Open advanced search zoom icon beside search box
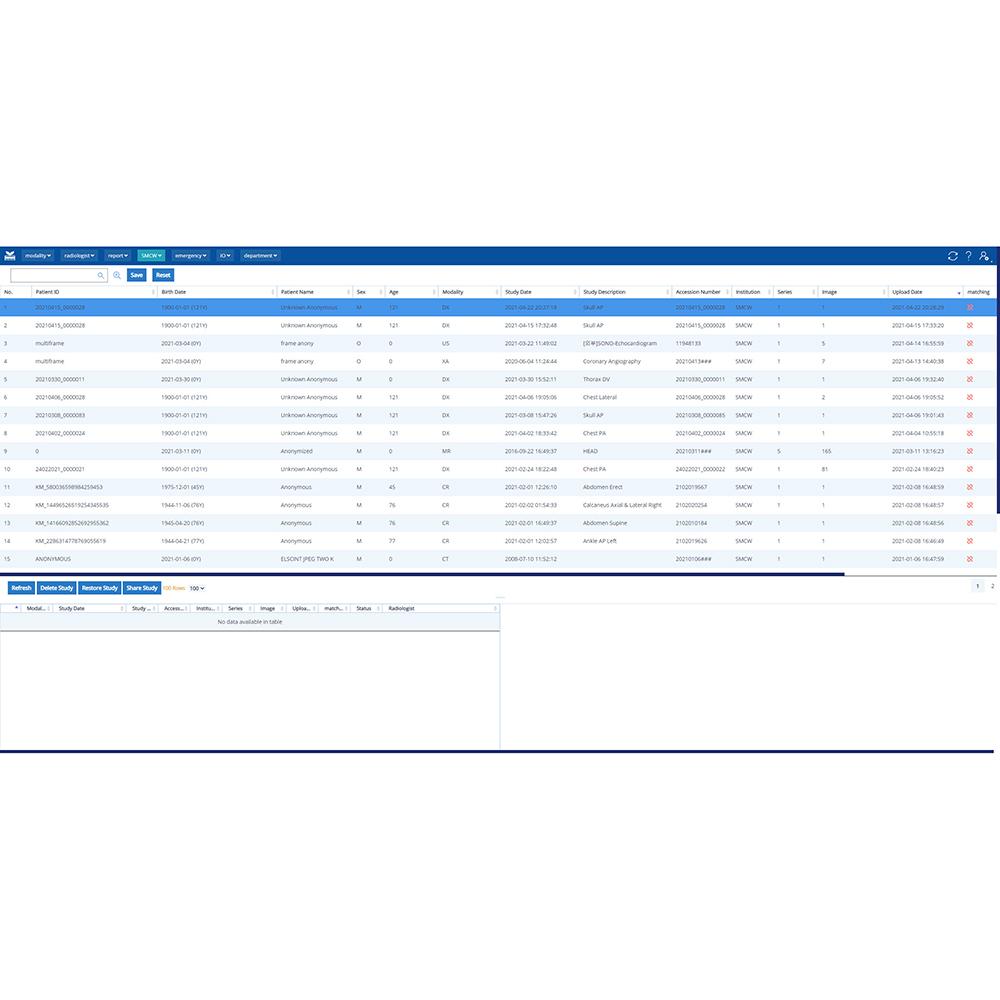Viewport: 1000px width, 1000px height. click(x=117, y=275)
